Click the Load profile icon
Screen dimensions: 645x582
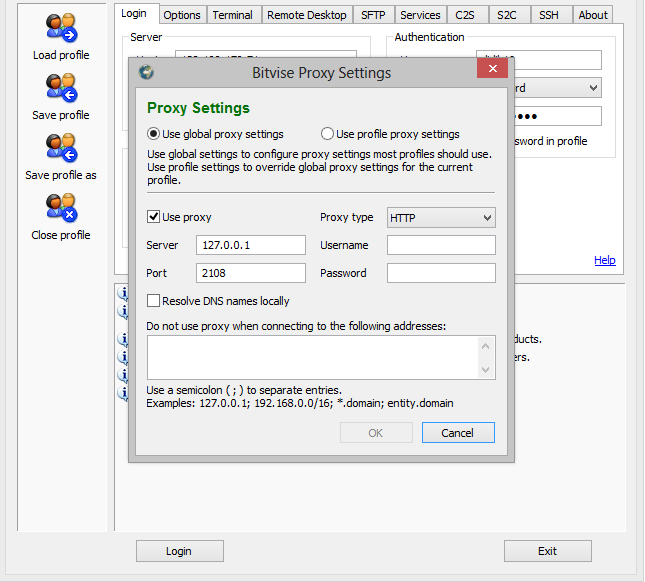[x=61, y=28]
